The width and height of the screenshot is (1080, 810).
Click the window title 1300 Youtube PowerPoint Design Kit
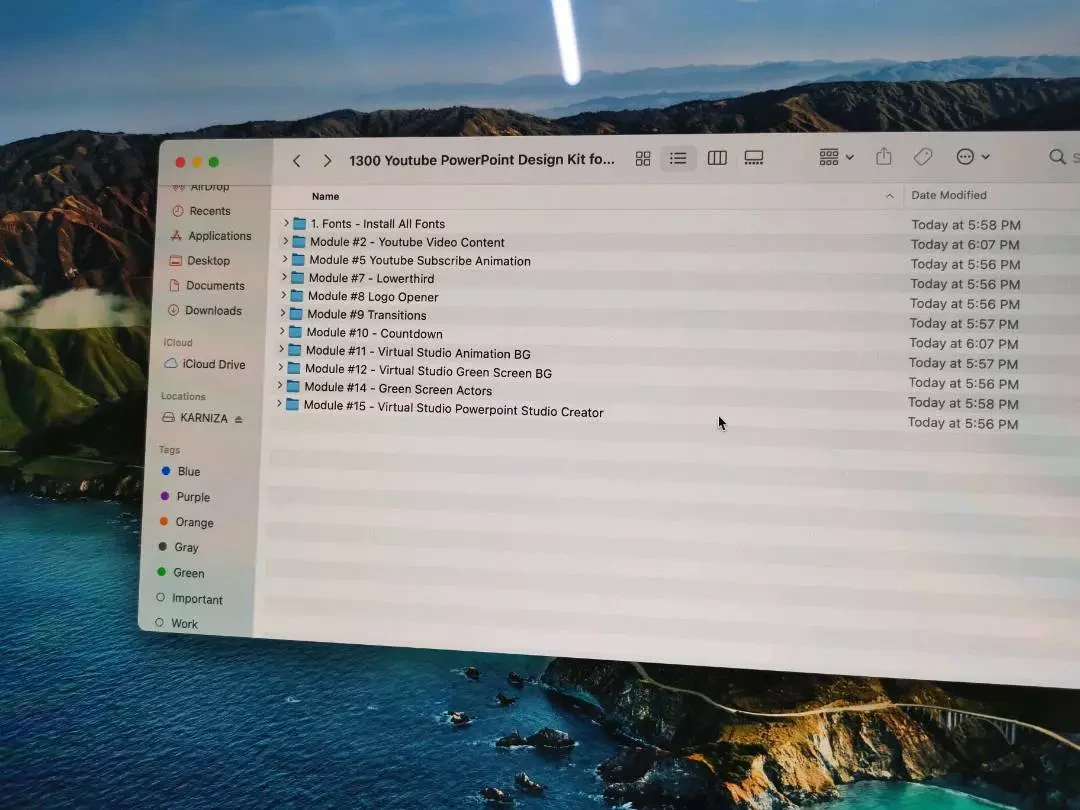pyautogui.click(x=481, y=160)
